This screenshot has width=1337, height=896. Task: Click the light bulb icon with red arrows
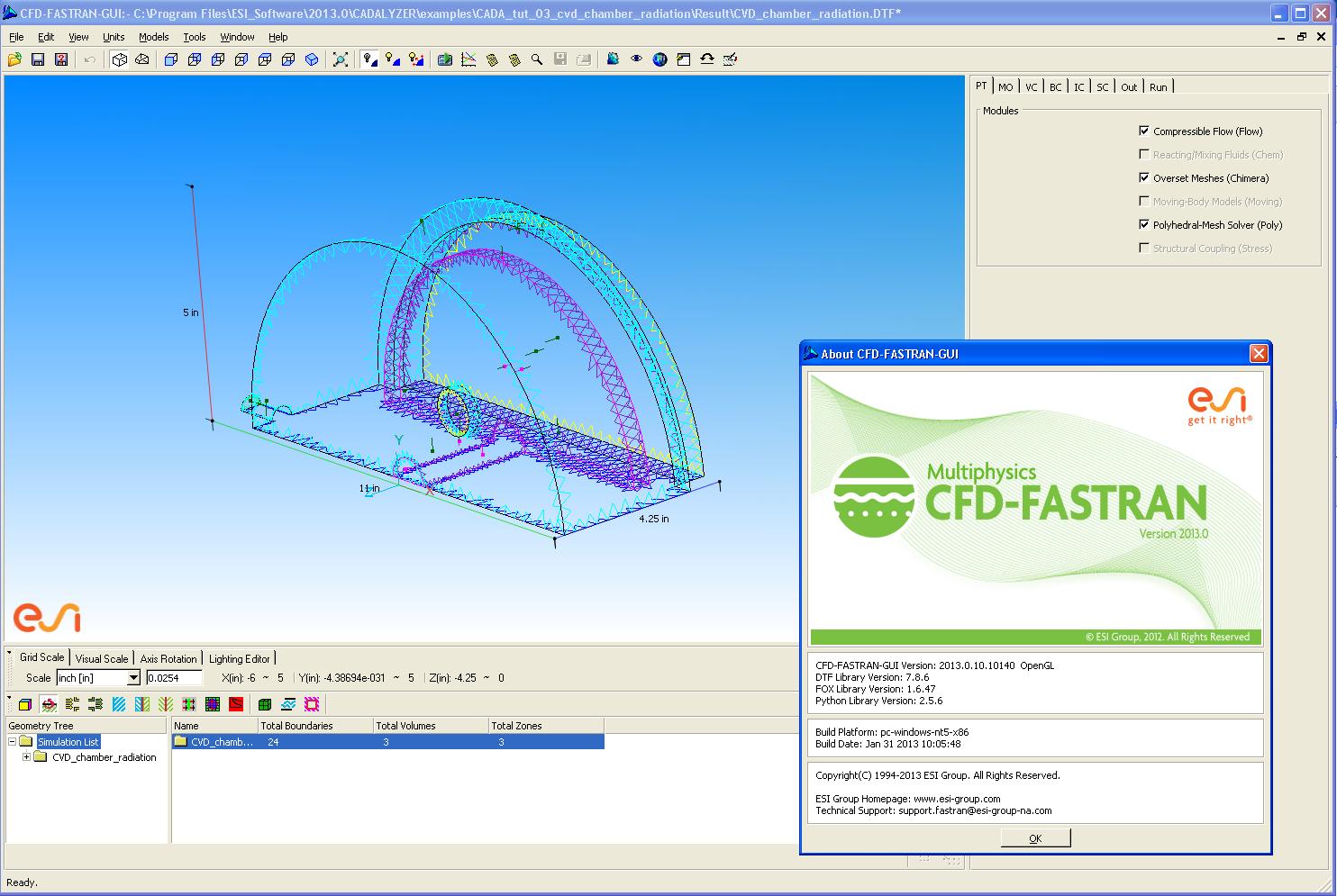(x=416, y=59)
